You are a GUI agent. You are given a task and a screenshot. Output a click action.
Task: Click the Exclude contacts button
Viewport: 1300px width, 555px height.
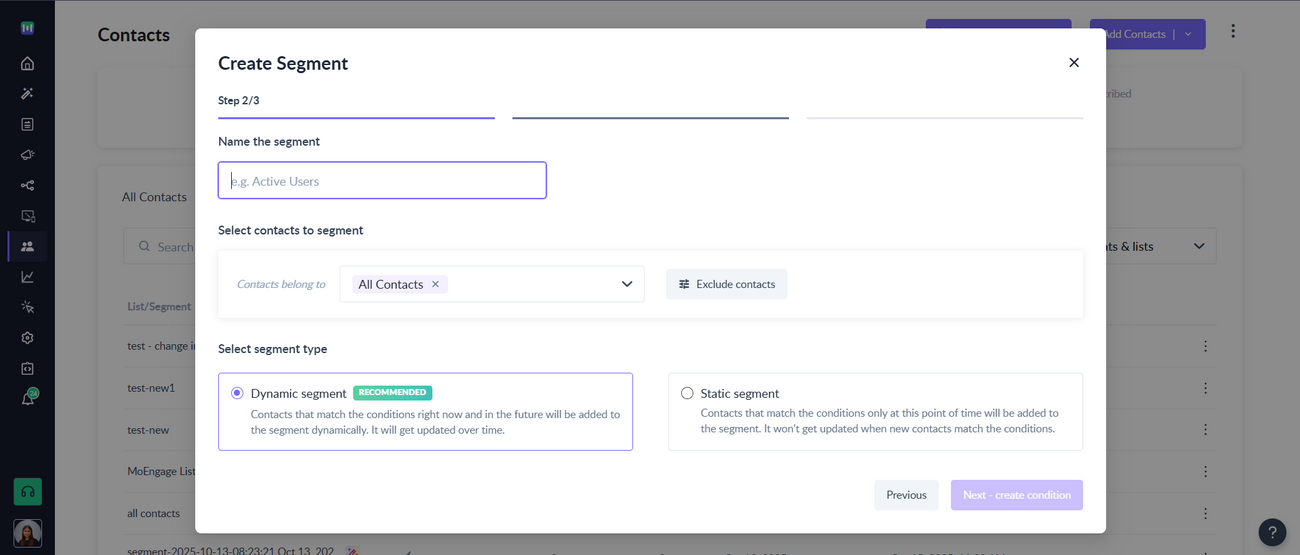(x=727, y=284)
